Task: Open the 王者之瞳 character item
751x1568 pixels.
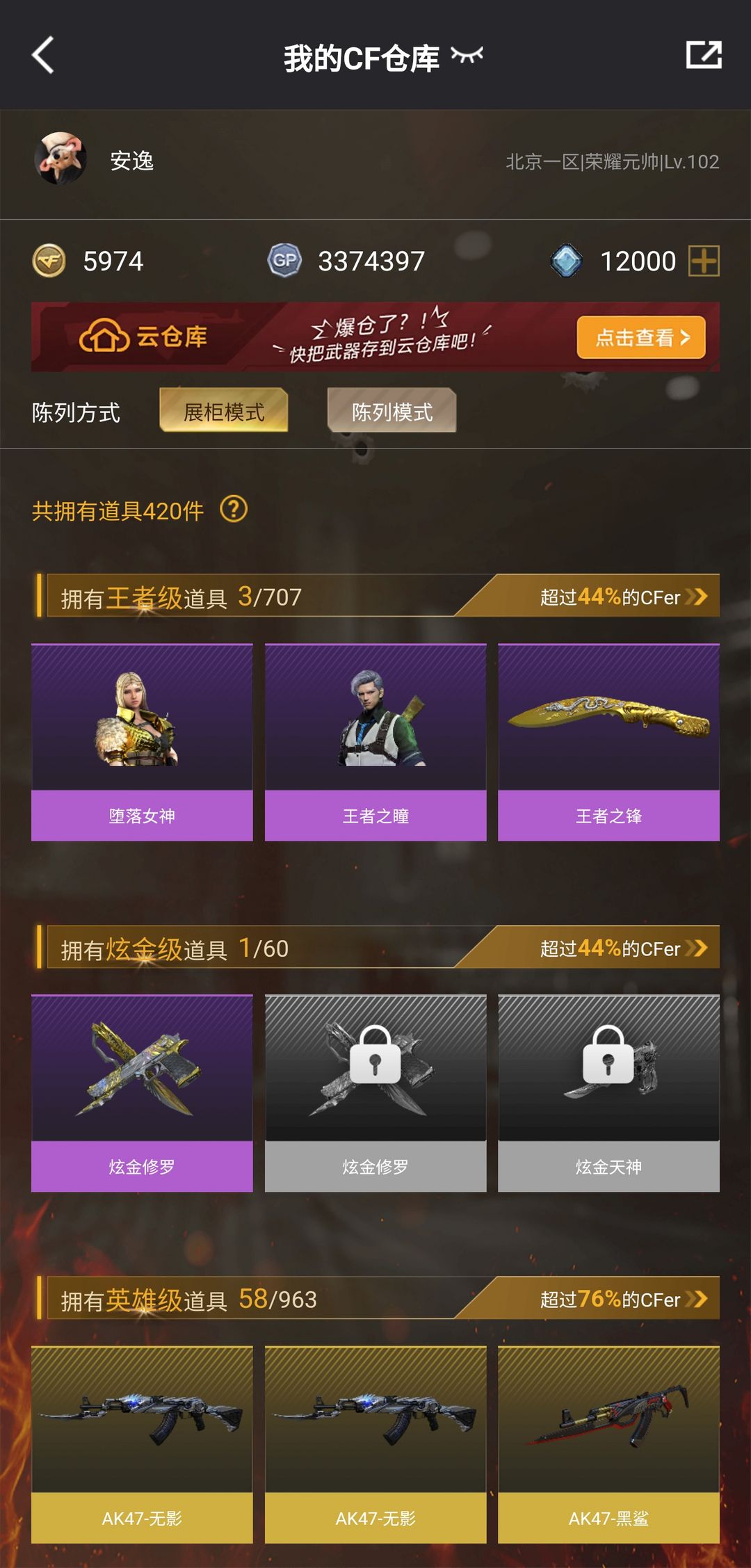Action: pos(375,743)
